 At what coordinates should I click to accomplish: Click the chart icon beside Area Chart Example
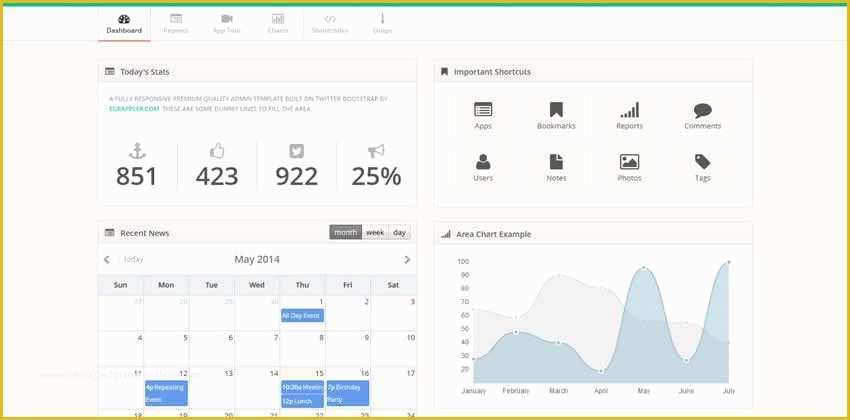[x=446, y=234]
